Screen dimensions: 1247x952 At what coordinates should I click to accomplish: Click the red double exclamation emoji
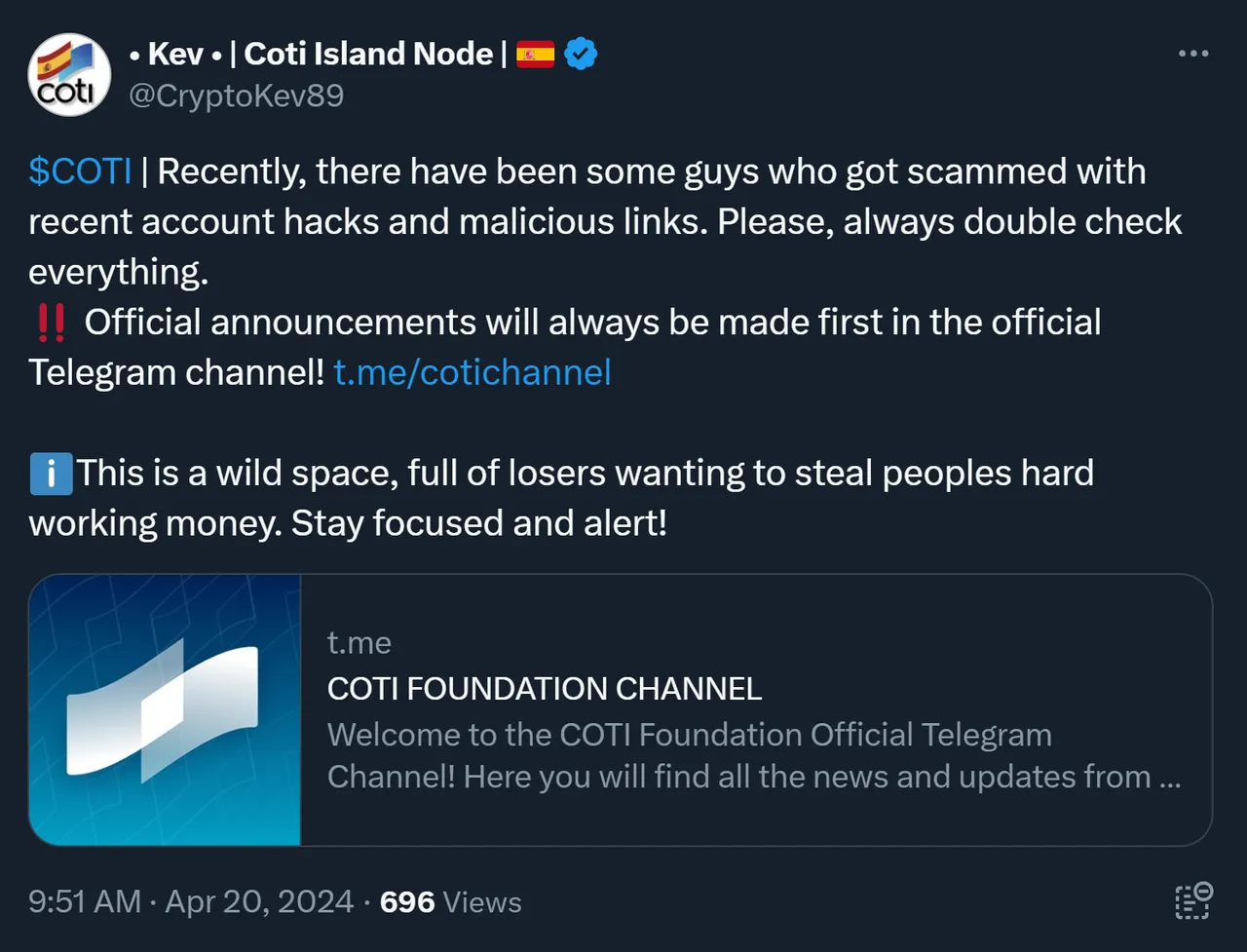50,323
